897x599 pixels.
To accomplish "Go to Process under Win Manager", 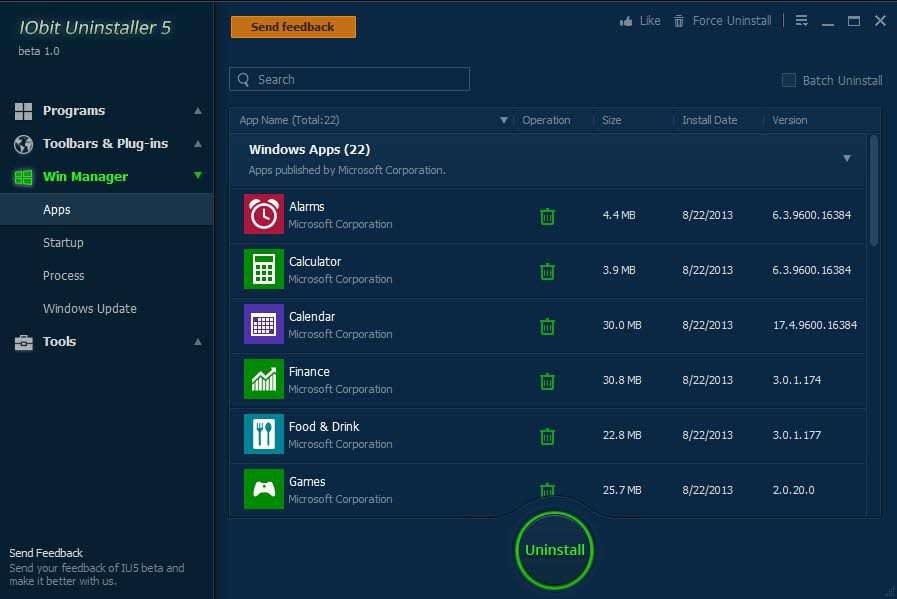I will (x=63, y=276).
